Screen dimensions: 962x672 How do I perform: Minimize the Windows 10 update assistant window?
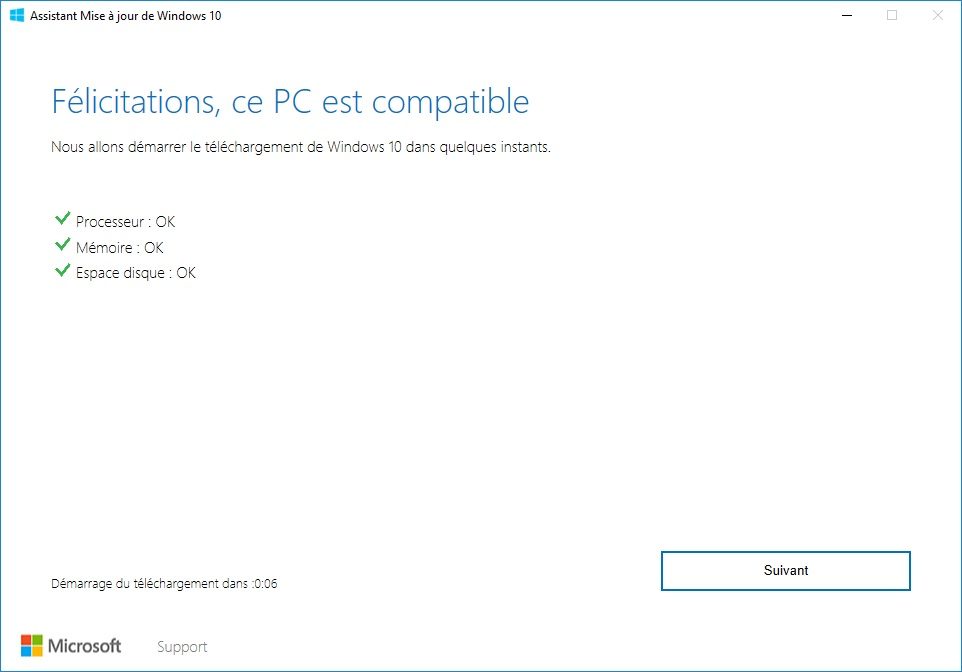pos(847,15)
